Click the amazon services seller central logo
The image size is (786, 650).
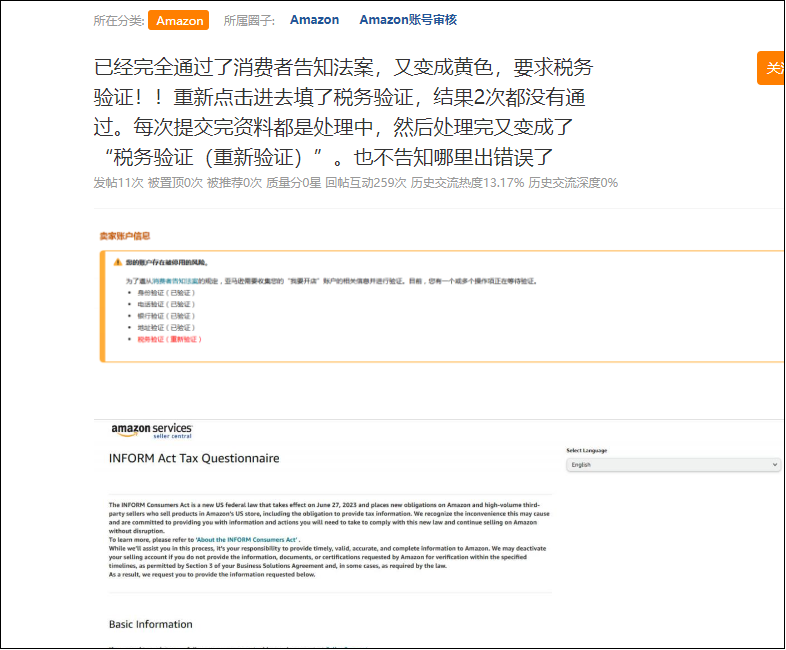151,430
